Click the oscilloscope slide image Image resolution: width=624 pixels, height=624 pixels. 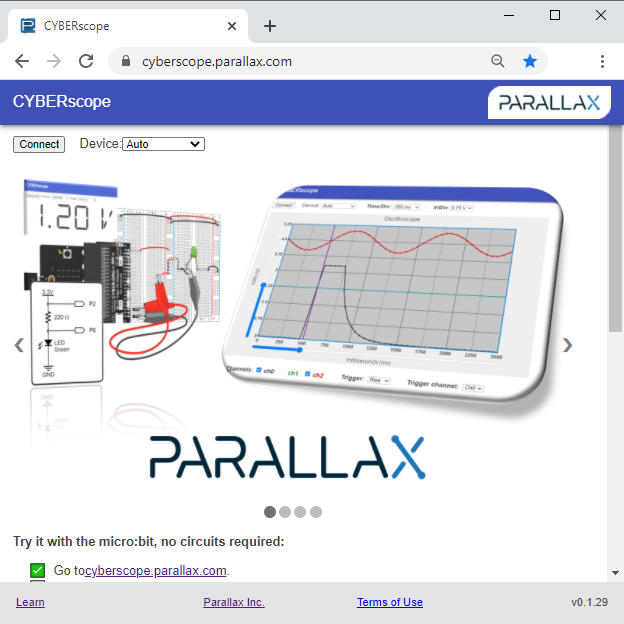pos(392,296)
